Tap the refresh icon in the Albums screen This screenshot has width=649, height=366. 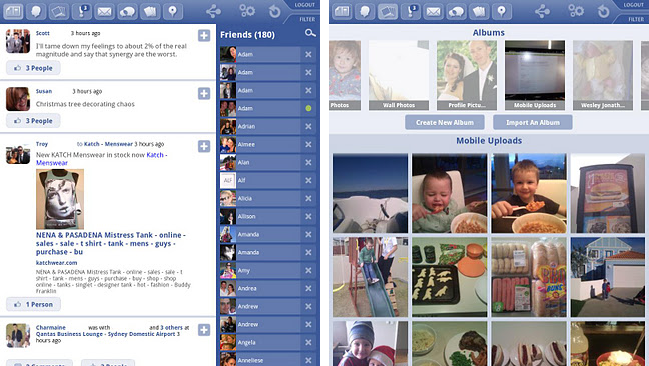pyautogui.click(x=603, y=11)
